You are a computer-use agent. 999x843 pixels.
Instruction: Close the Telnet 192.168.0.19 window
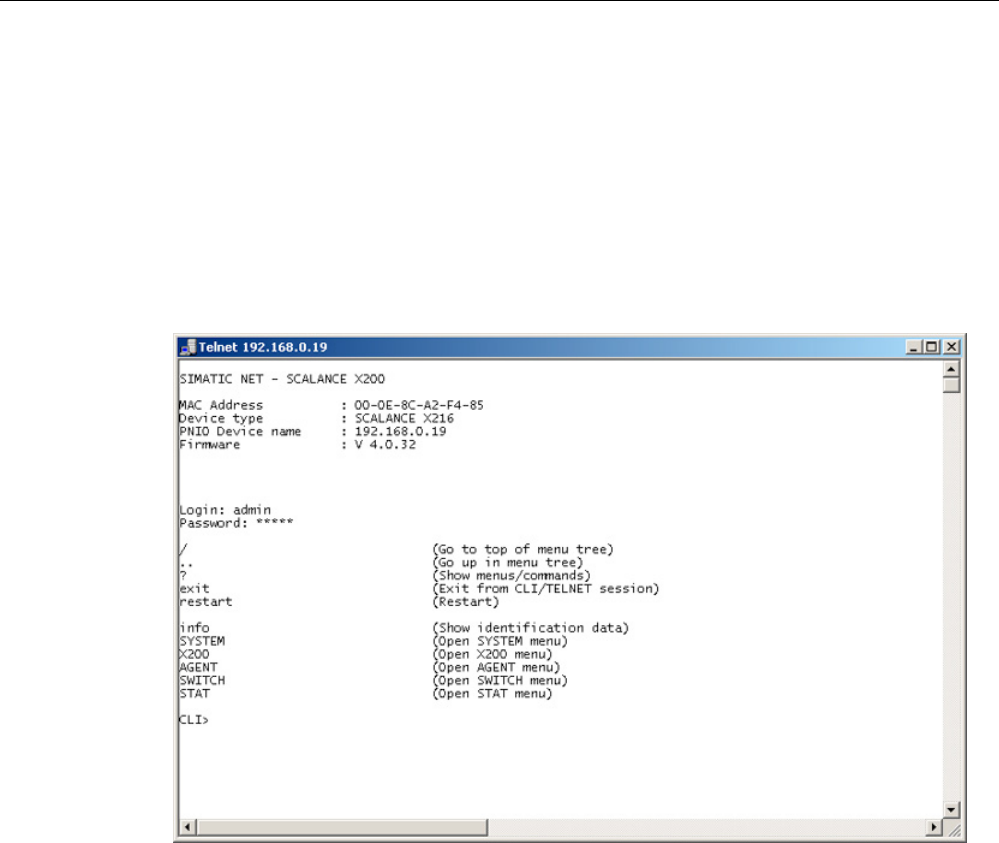(x=951, y=347)
